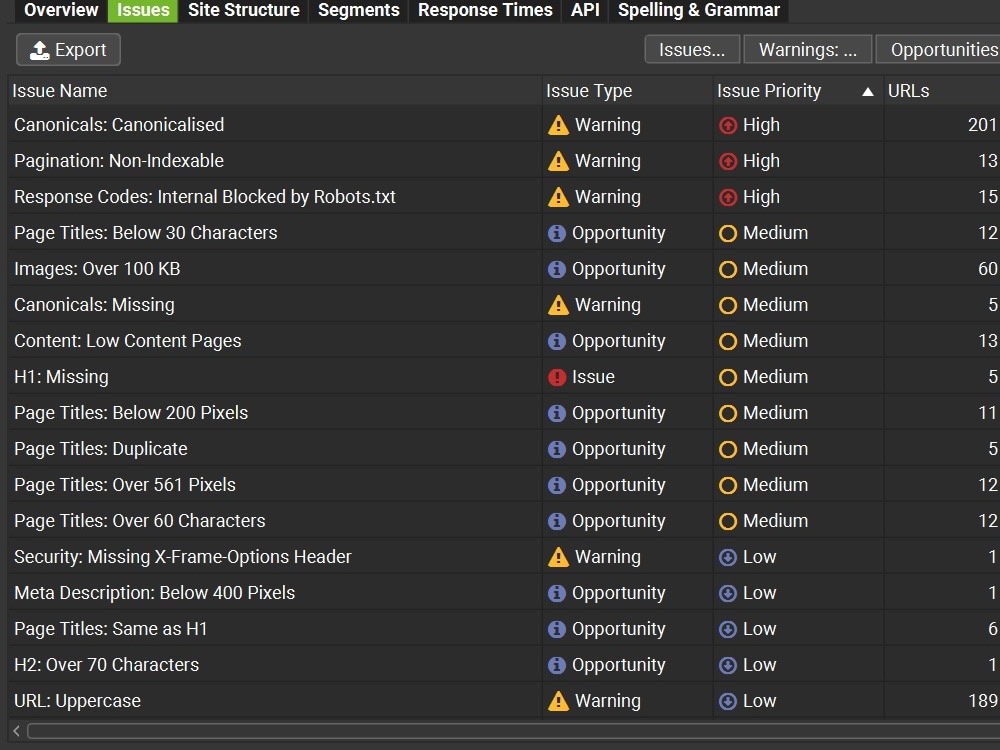Select Page Titles: Below 30 Characters issue name
The height and width of the screenshot is (750, 1000).
click(x=145, y=233)
